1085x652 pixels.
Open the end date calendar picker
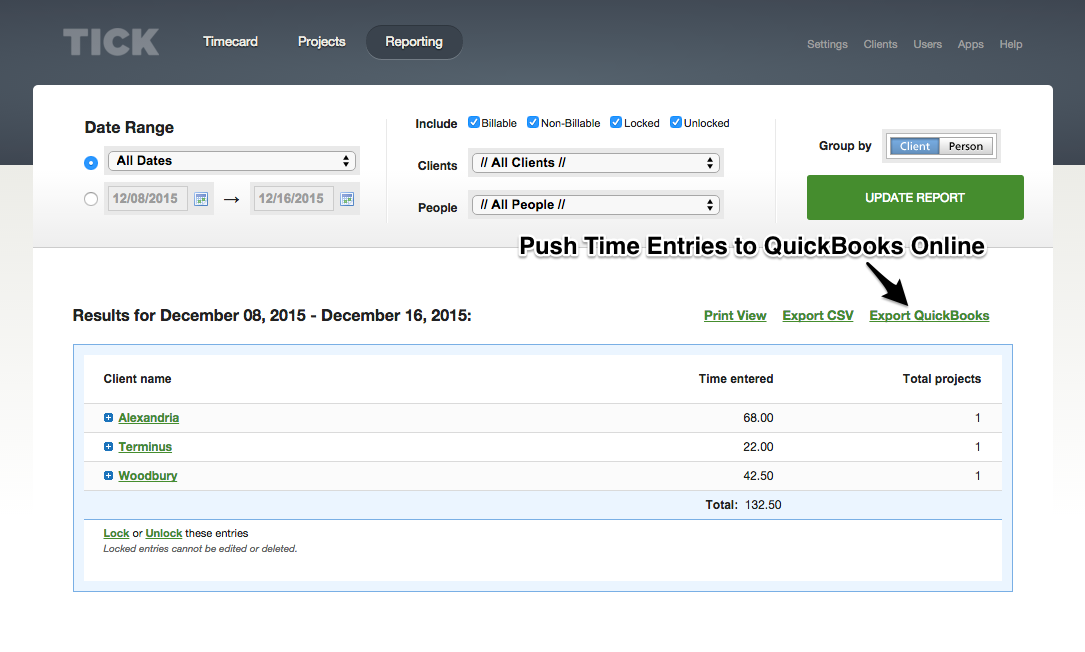pos(347,198)
